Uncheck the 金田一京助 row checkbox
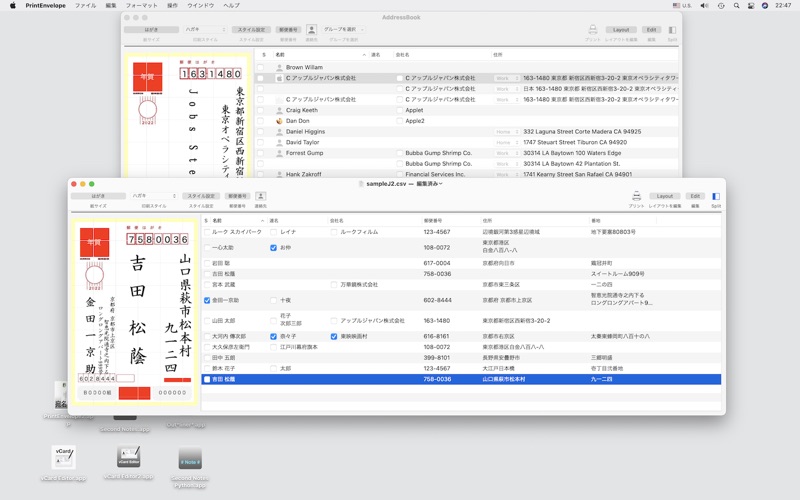Viewport: 800px width, 500px height. pyautogui.click(x=207, y=301)
